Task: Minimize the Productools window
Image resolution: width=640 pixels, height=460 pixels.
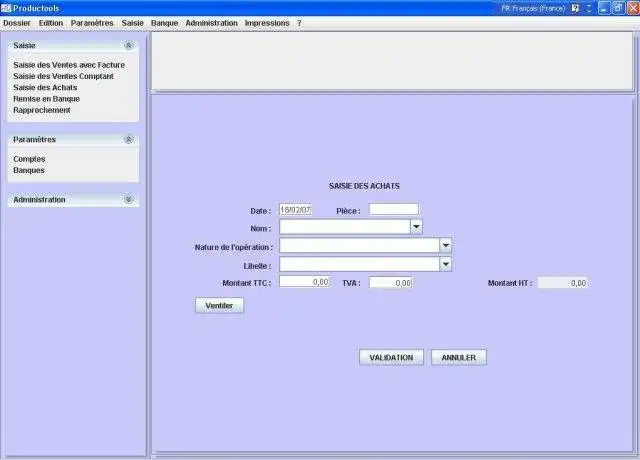Action: click(x=604, y=8)
